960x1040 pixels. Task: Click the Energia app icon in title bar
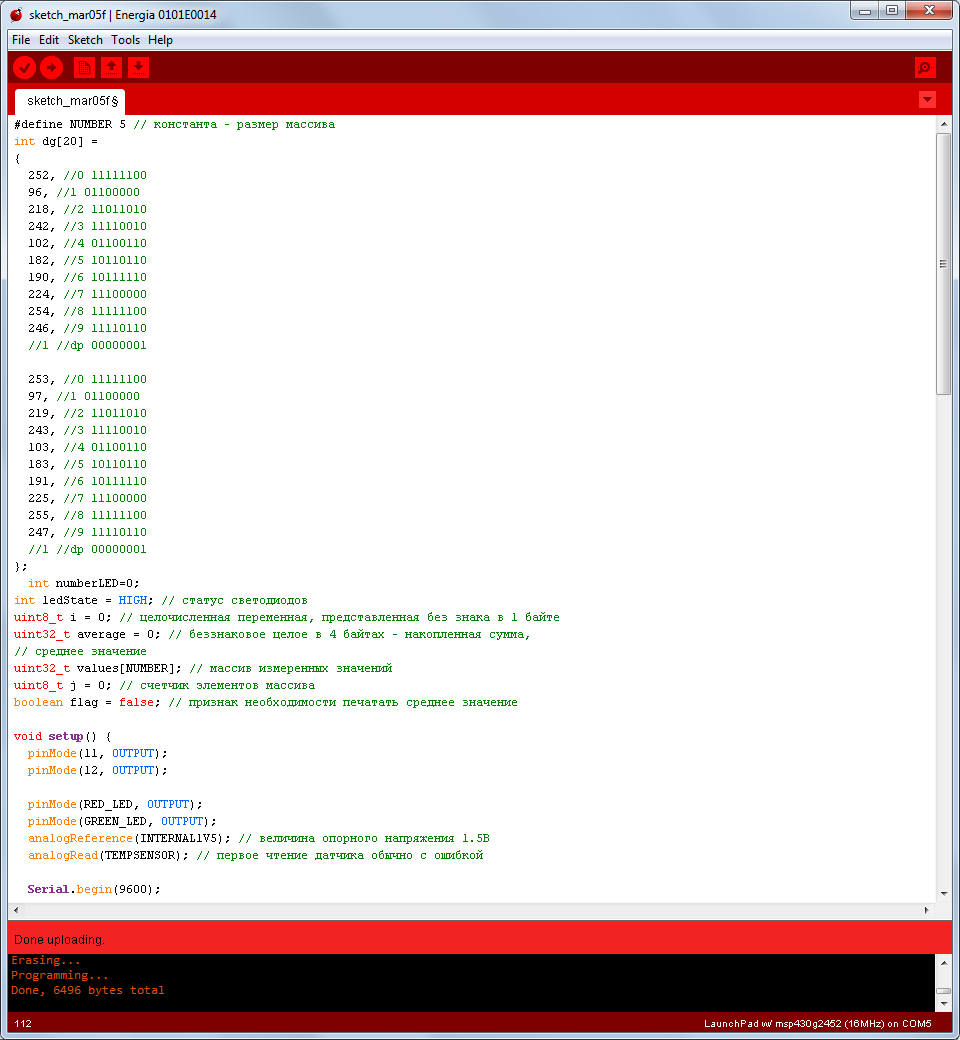pyautogui.click(x=16, y=14)
